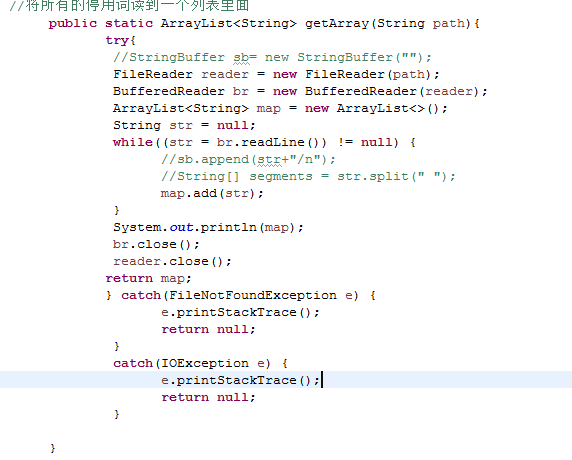Click the getArray method name
The height and width of the screenshot is (460, 572).
[337, 24]
